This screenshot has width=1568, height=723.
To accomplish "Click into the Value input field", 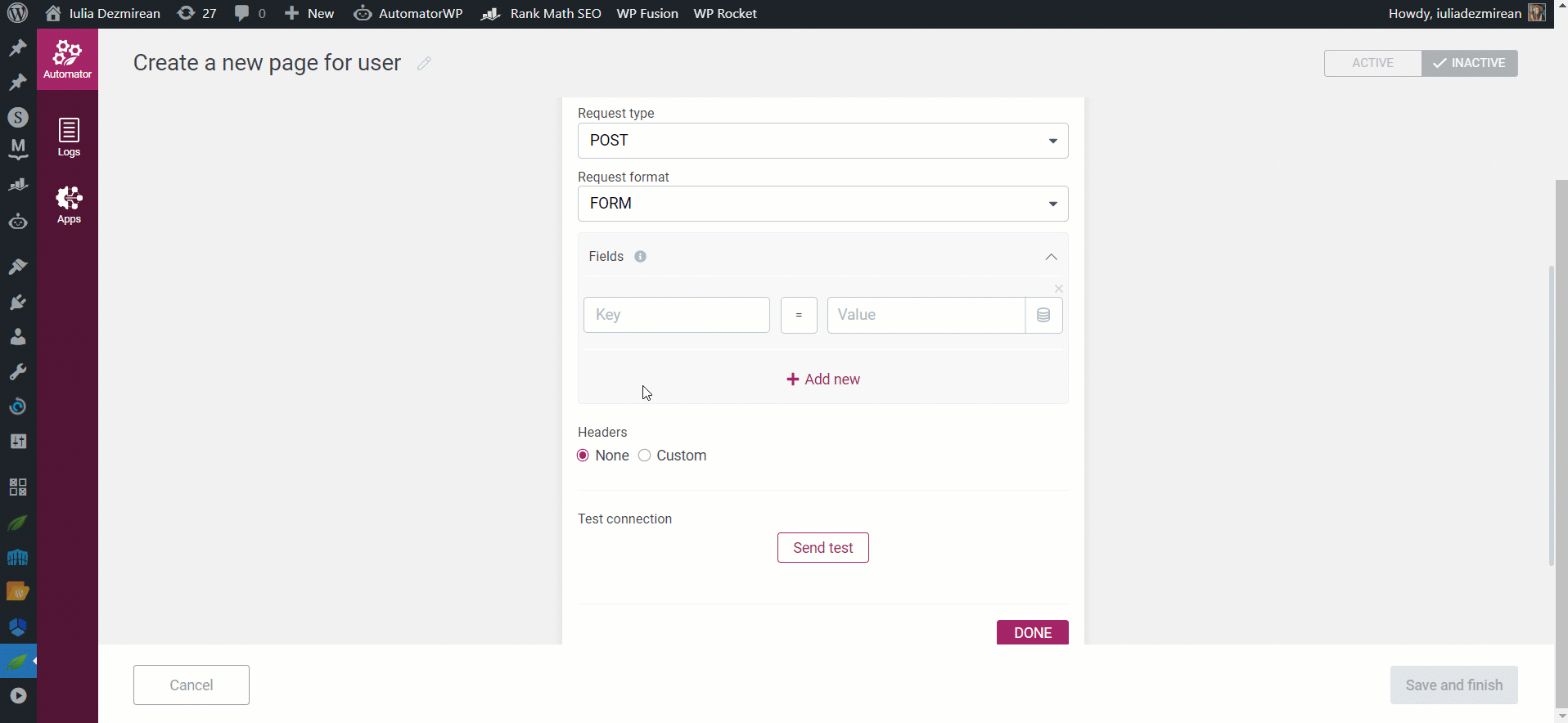I will (926, 315).
